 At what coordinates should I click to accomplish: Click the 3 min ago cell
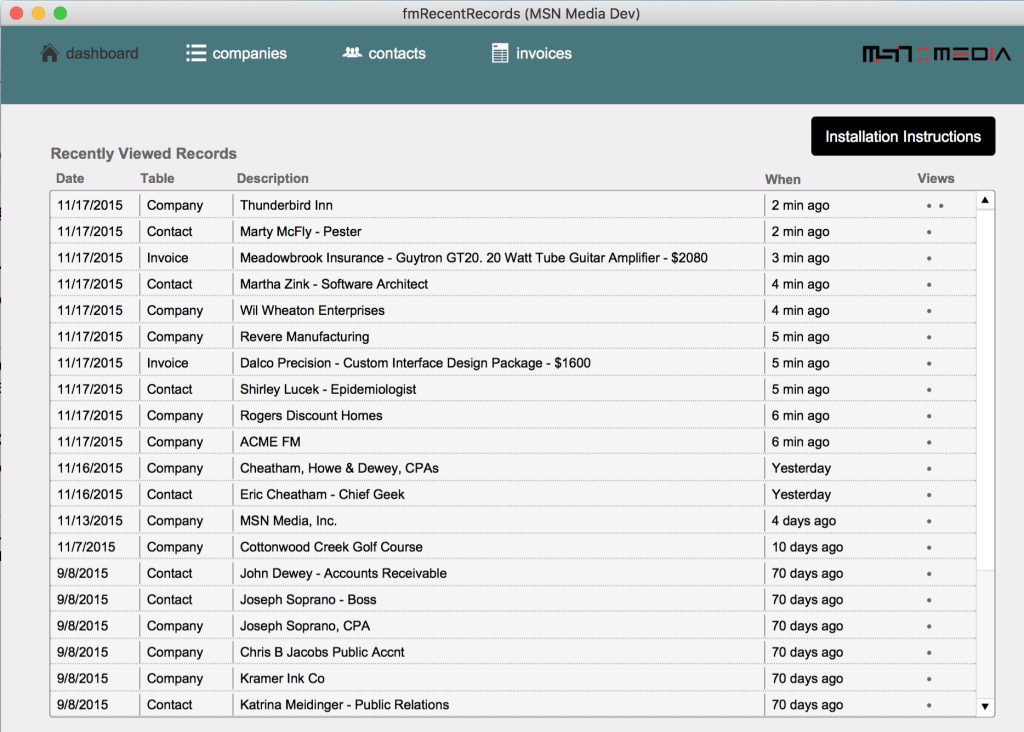[x=800, y=257]
